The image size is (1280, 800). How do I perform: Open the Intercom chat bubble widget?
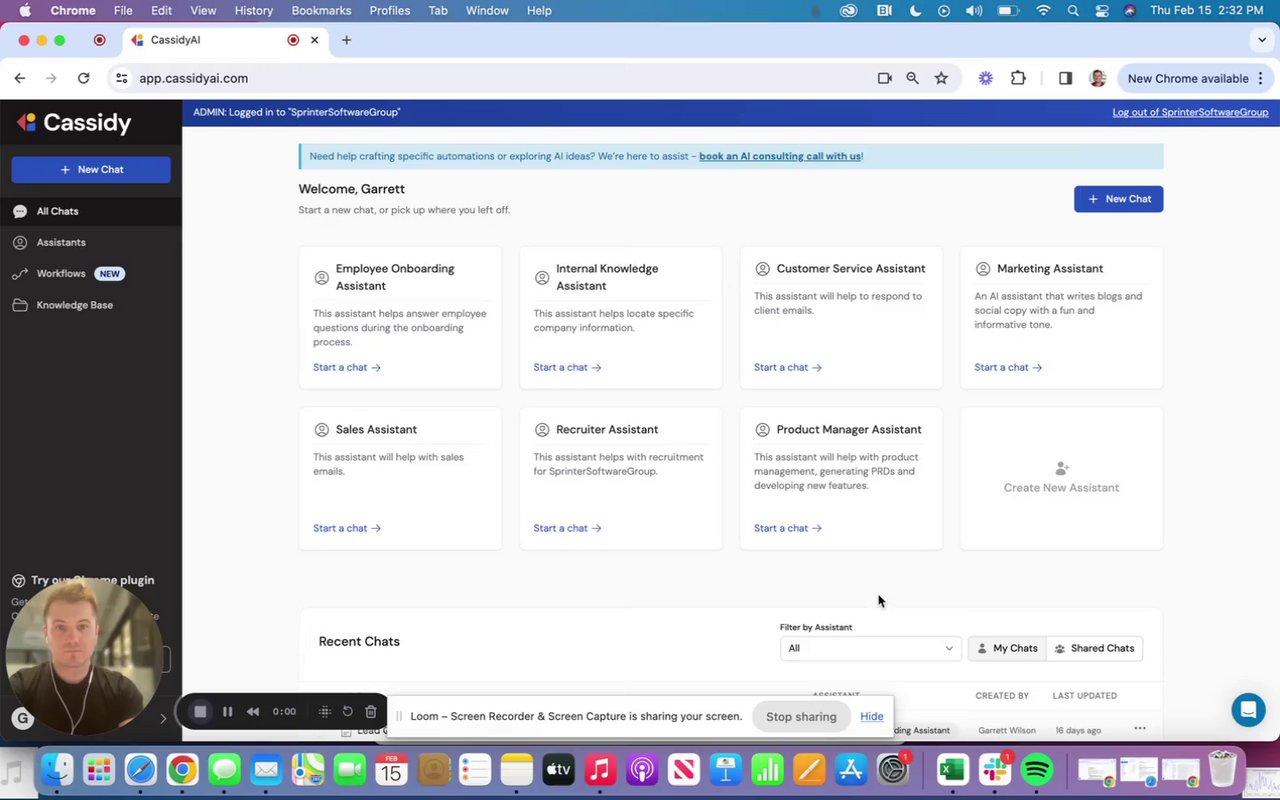click(1248, 710)
